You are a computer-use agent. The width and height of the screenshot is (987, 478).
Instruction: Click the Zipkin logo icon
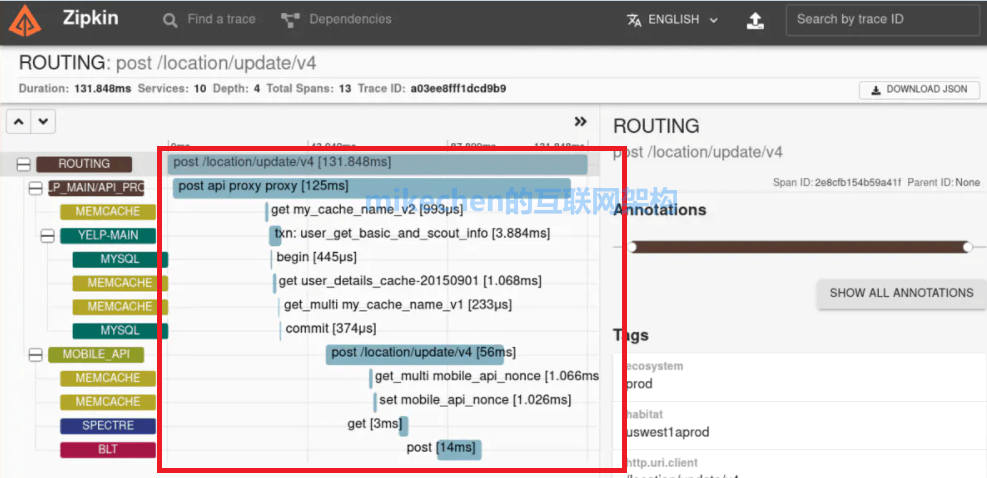[x=25, y=21]
